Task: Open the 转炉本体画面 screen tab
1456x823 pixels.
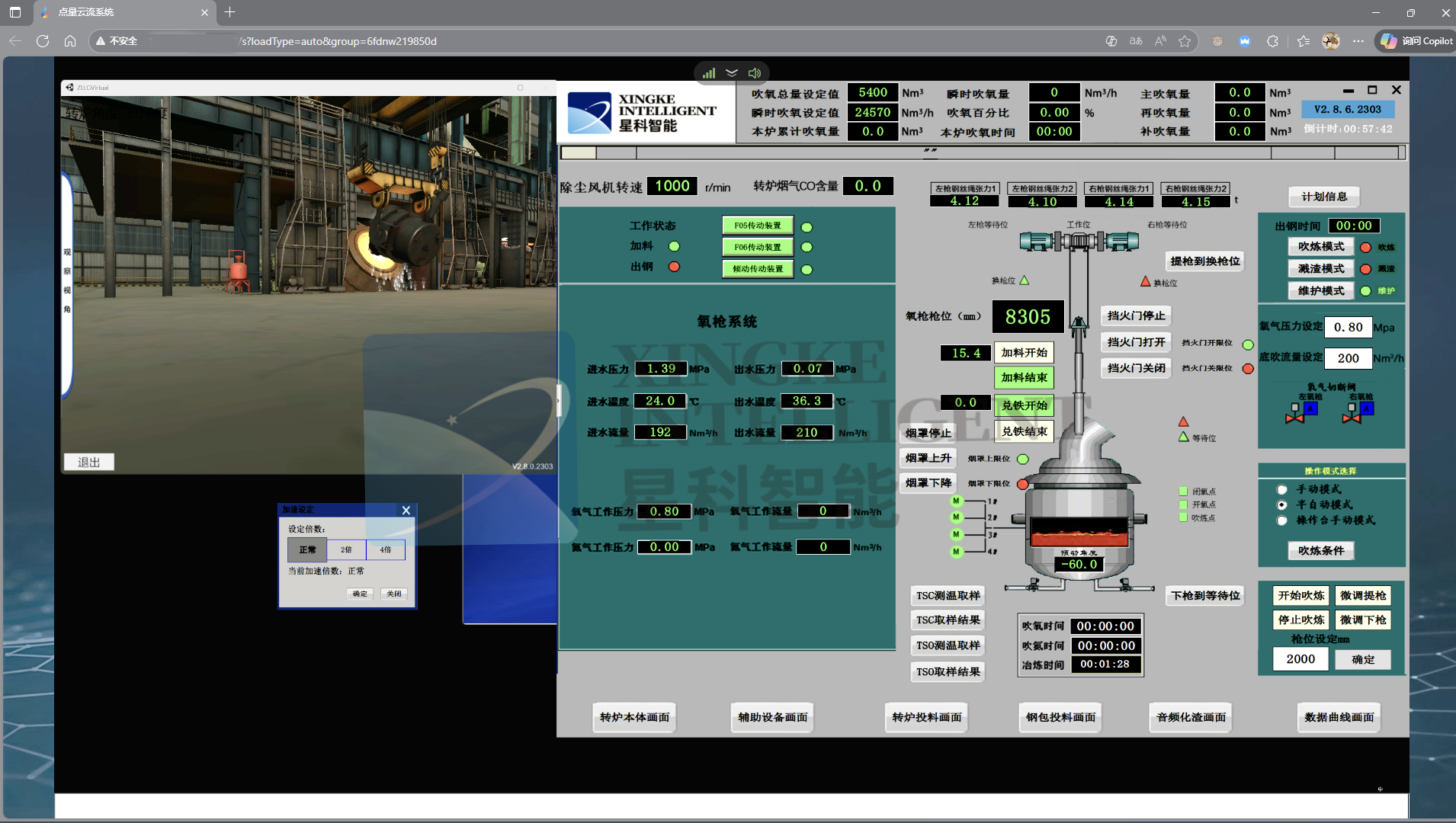Action: tap(635, 717)
